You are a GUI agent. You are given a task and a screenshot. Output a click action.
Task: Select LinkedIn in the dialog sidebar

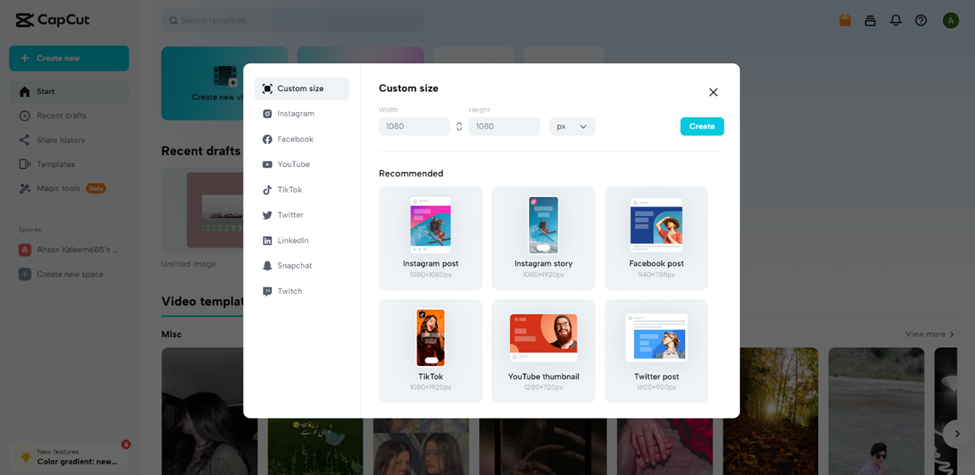point(302,241)
